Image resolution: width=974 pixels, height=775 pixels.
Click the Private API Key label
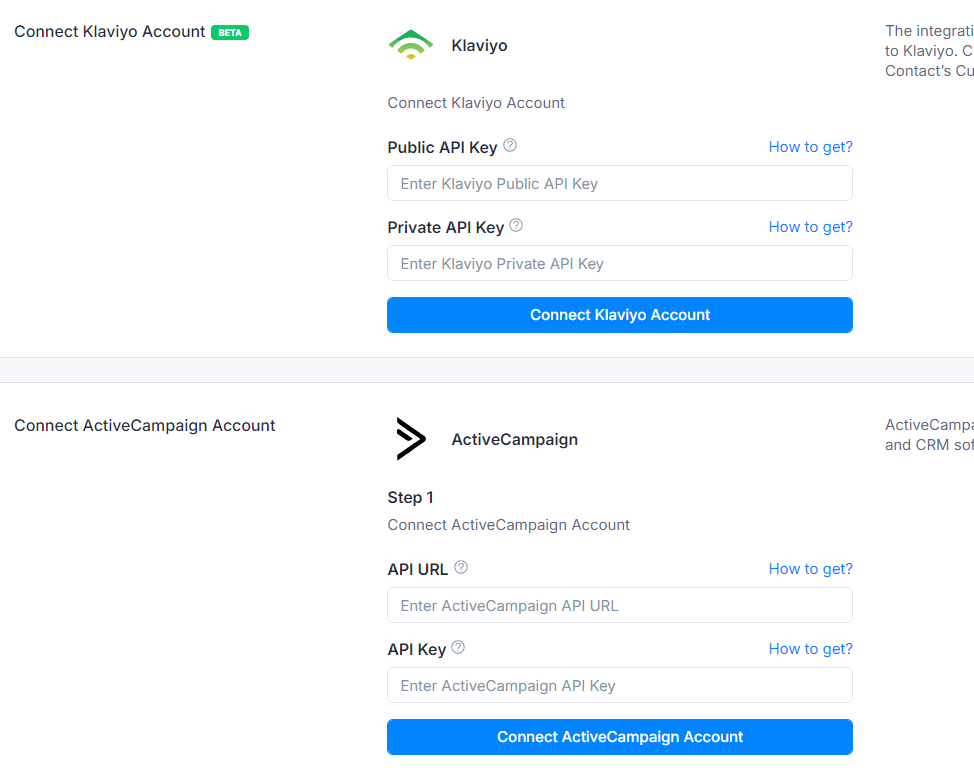445,228
